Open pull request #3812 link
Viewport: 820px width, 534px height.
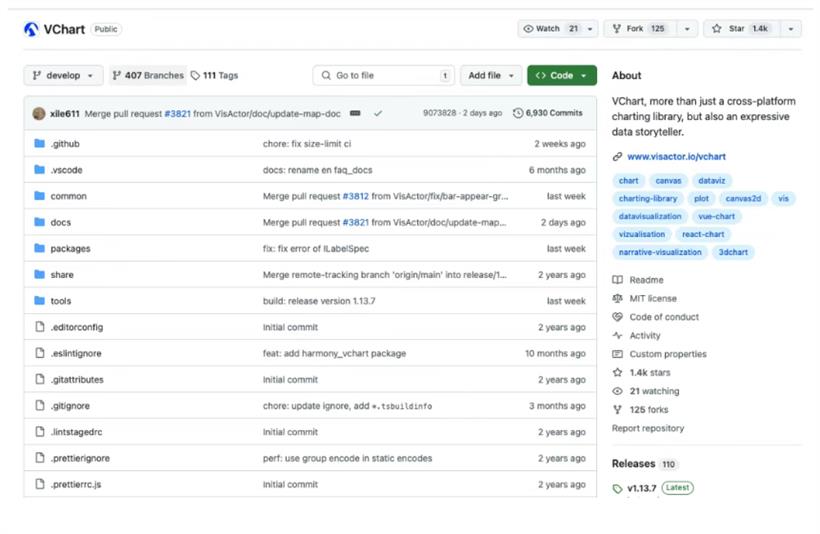point(356,196)
